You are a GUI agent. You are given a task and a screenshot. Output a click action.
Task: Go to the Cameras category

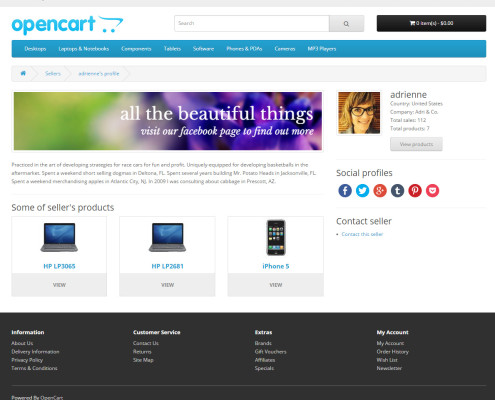pos(285,49)
